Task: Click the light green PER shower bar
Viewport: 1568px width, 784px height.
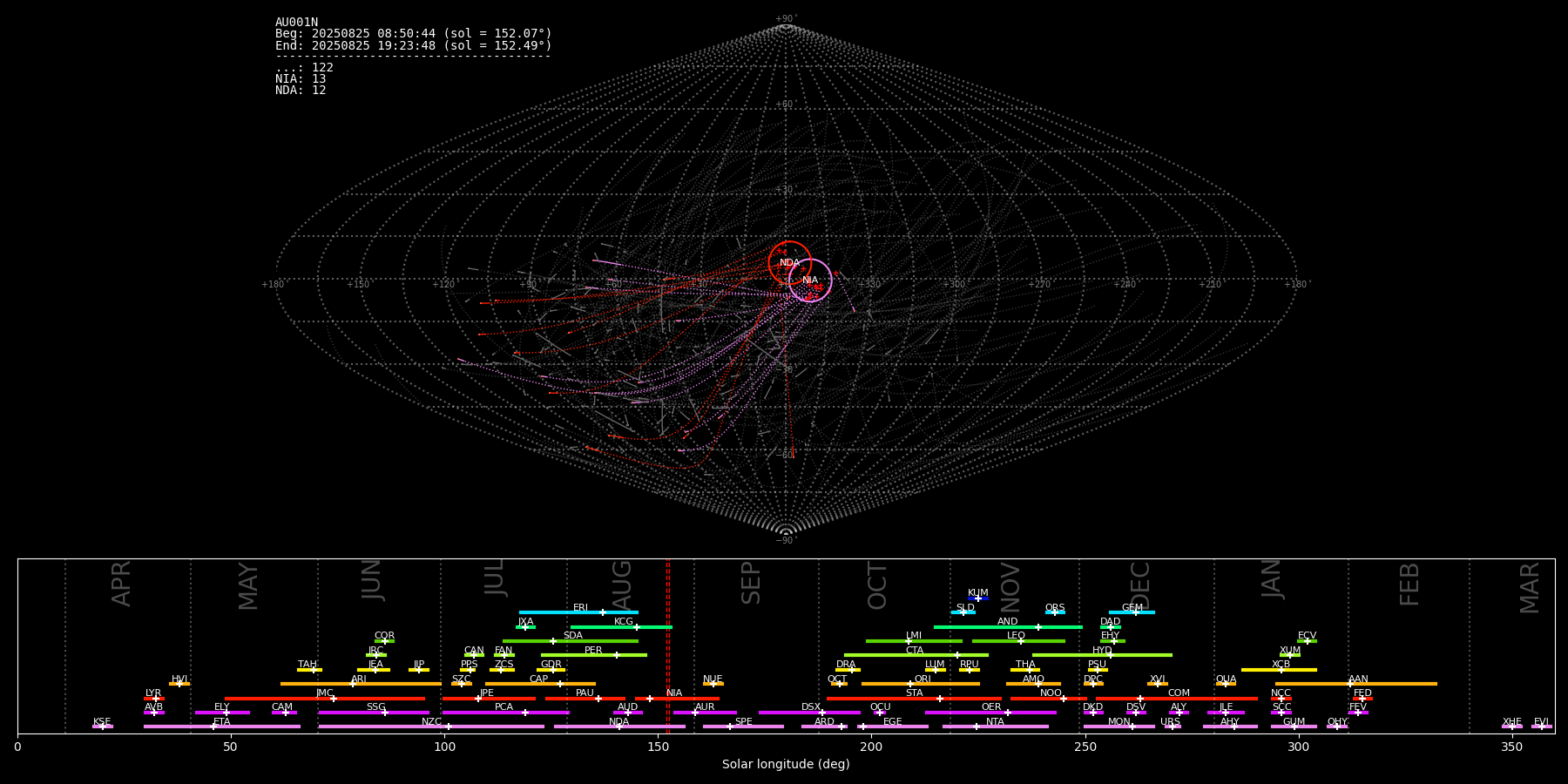Action: 594,655
